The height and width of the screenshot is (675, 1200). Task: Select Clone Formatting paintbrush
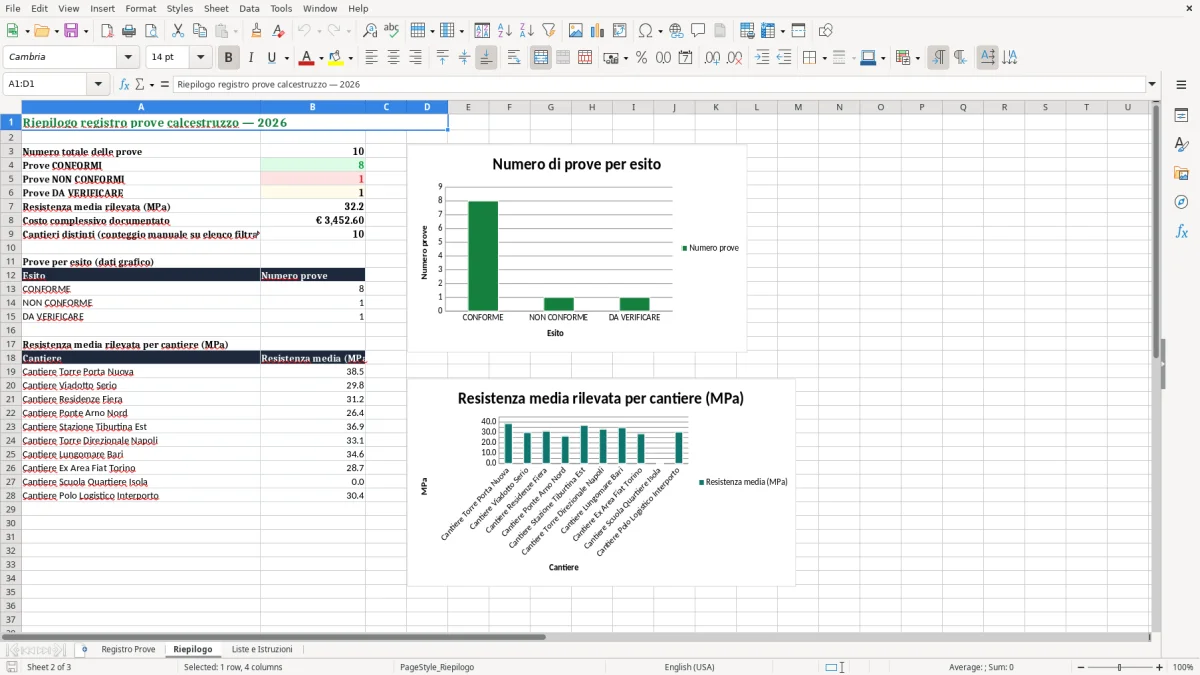pyautogui.click(x=256, y=31)
